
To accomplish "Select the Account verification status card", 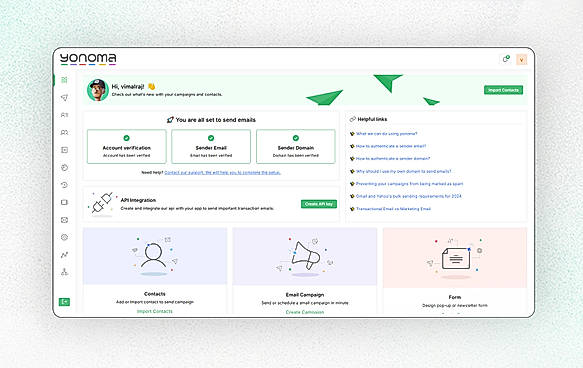I will pos(126,146).
